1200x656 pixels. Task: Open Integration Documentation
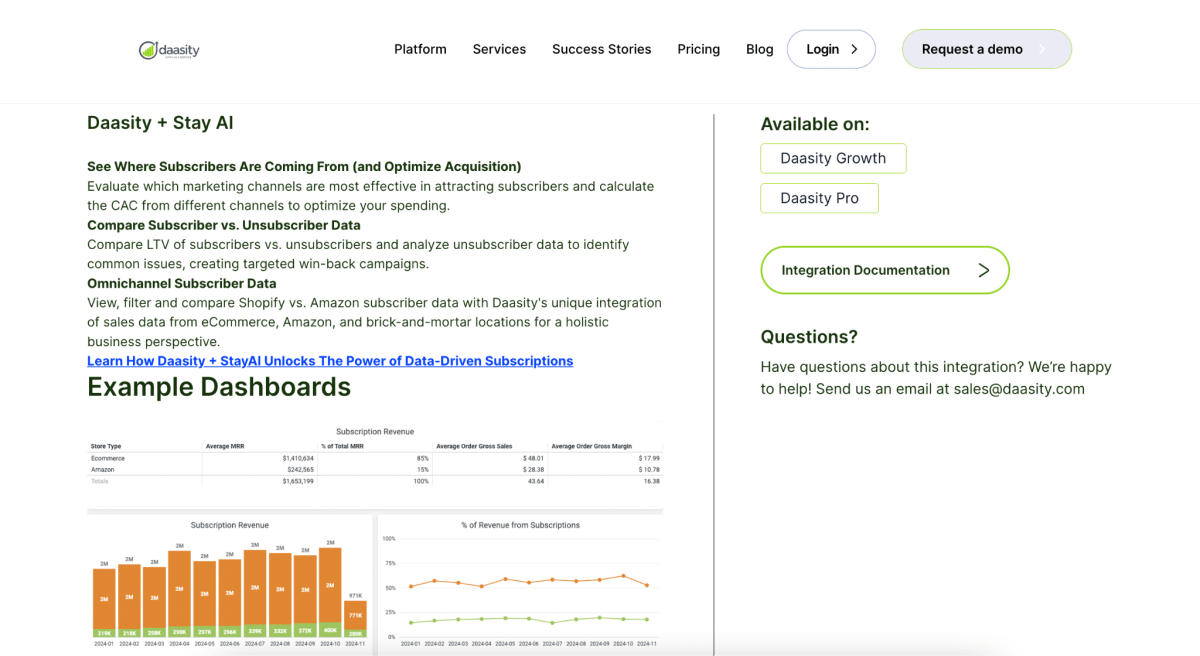pyautogui.click(x=885, y=270)
